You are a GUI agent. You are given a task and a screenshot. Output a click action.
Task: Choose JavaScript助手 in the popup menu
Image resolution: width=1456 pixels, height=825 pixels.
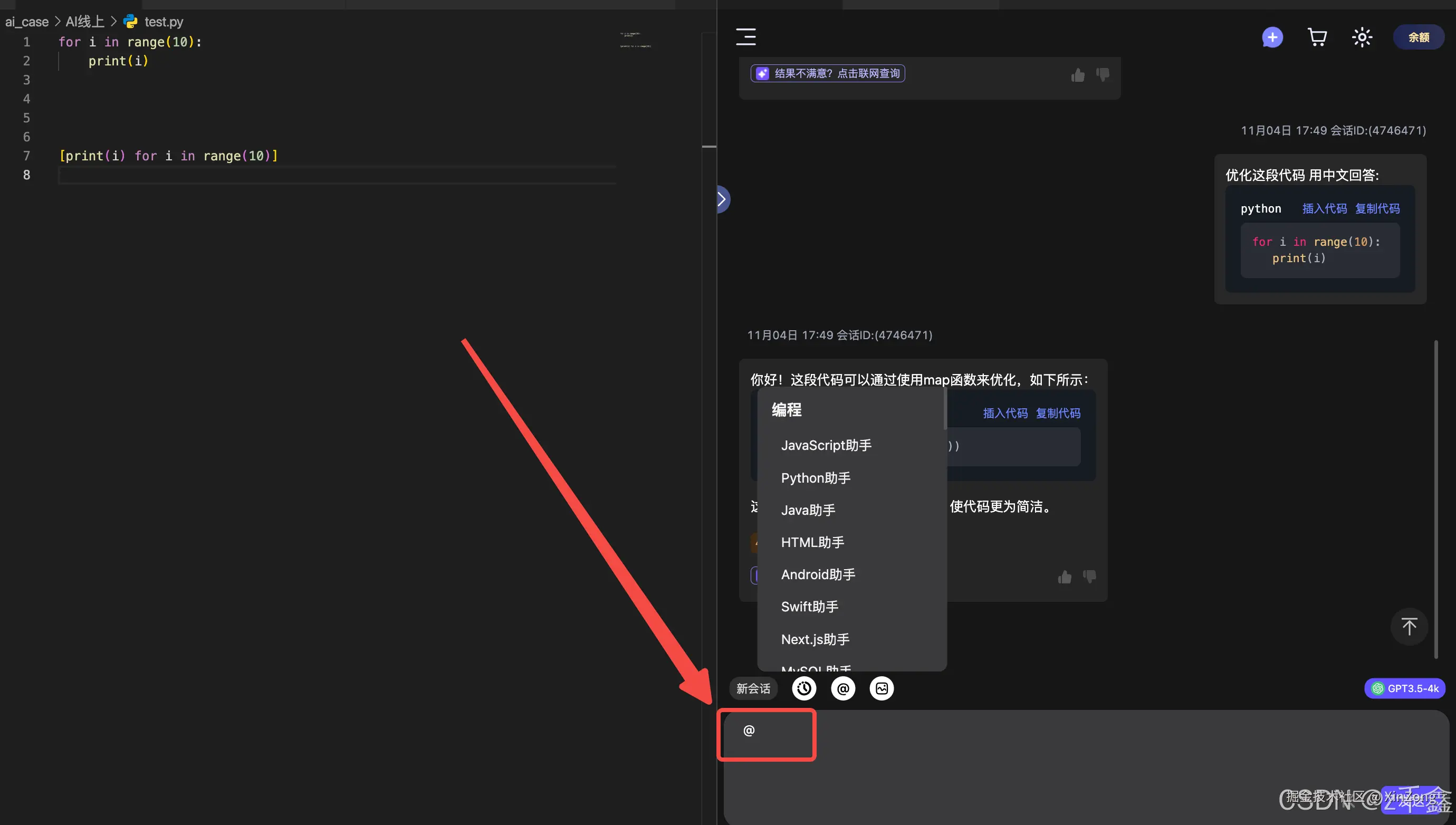coord(826,445)
